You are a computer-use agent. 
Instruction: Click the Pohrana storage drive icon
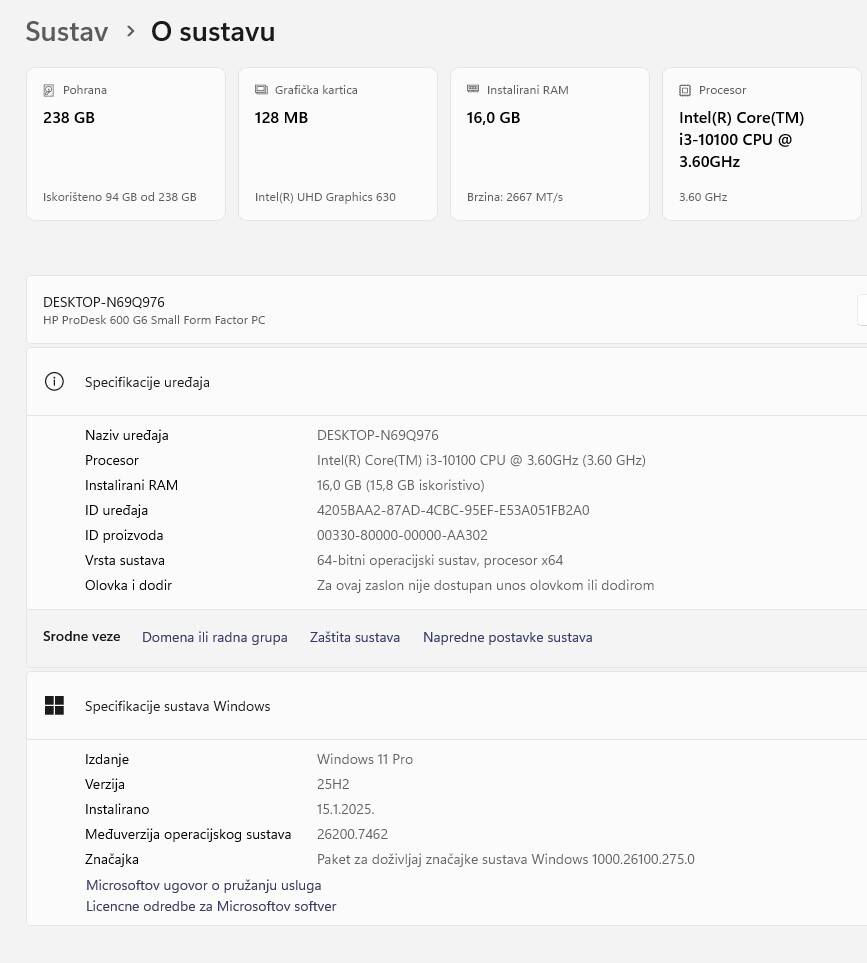pos(49,90)
